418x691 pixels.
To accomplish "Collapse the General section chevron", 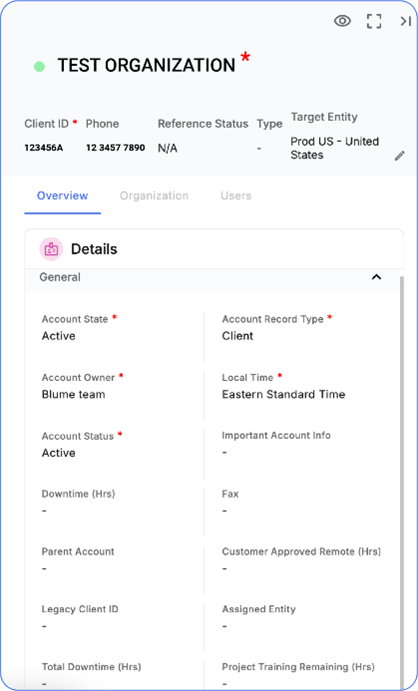I will click(376, 277).
